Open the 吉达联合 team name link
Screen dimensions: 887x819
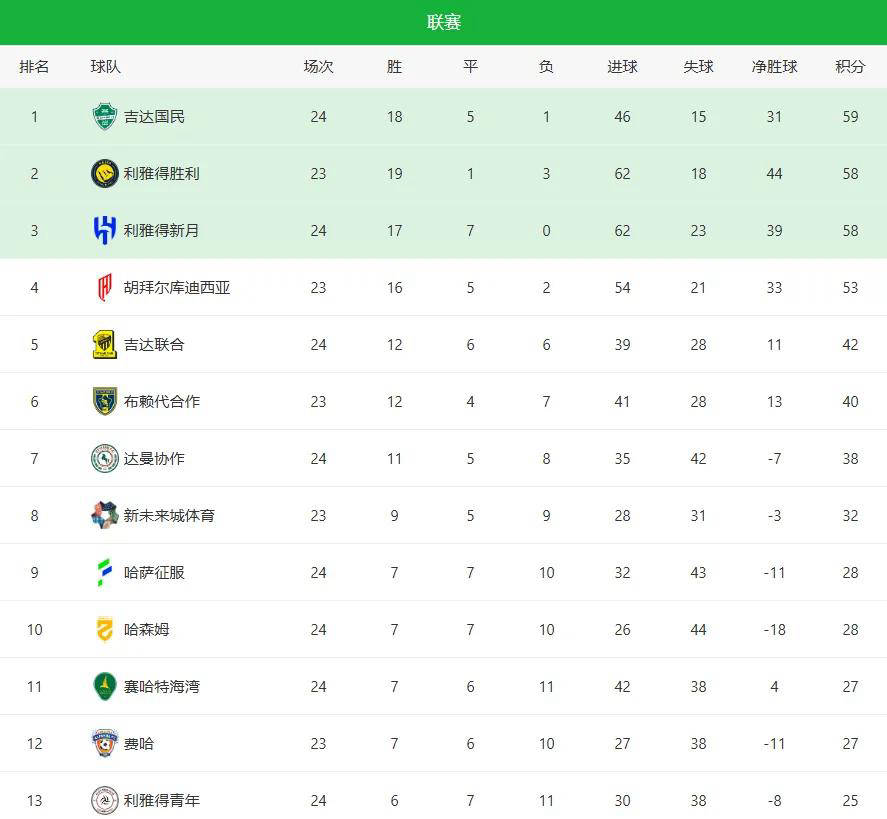[154, 345]
